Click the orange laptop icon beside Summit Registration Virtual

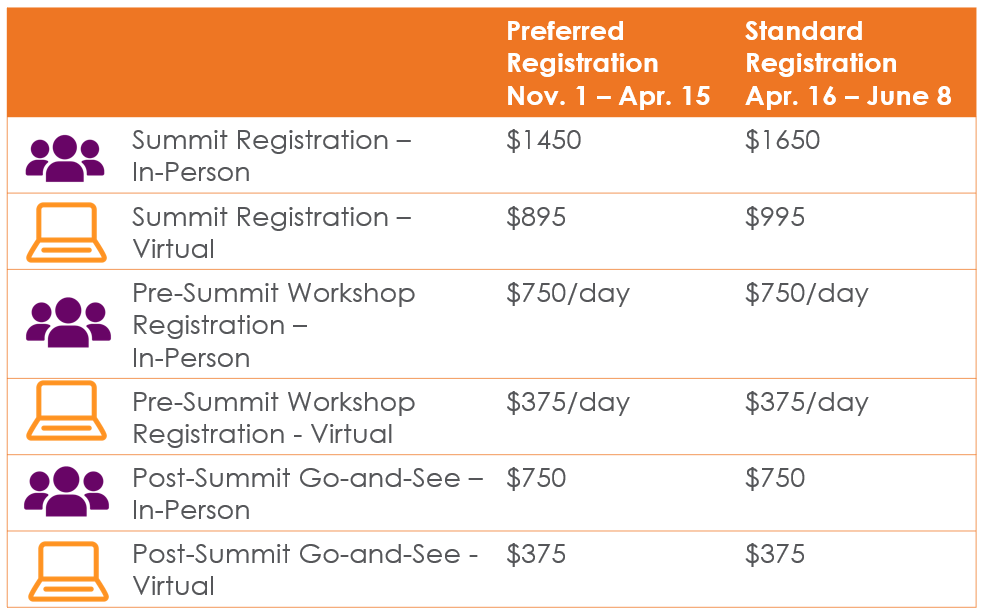click(x=66, y=233)
